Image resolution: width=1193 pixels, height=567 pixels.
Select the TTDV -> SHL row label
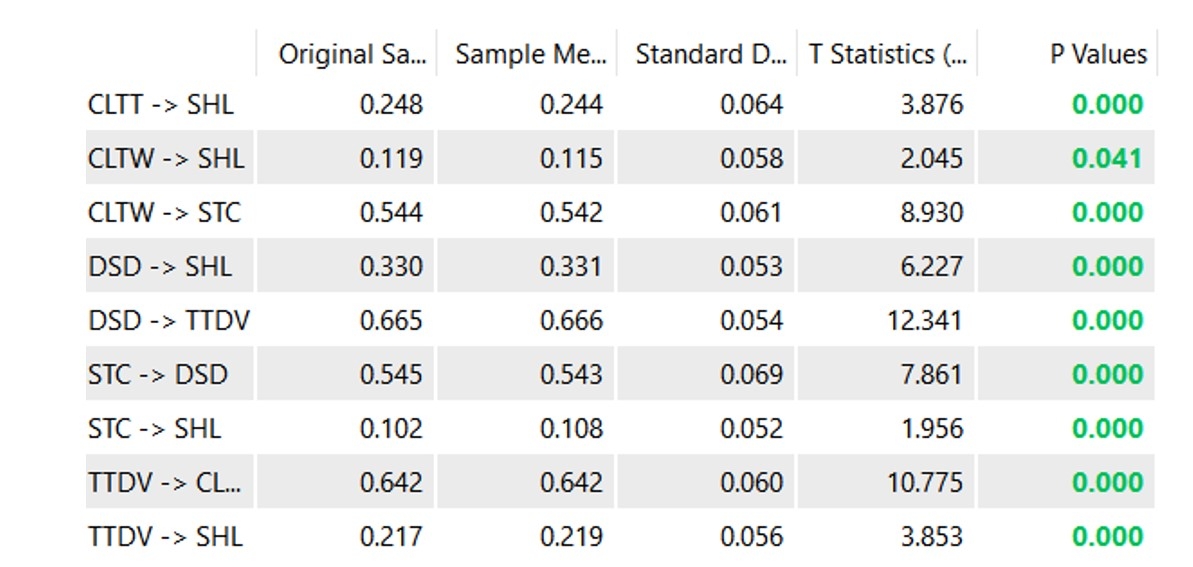pyautogui.click(x=164, y=536)
